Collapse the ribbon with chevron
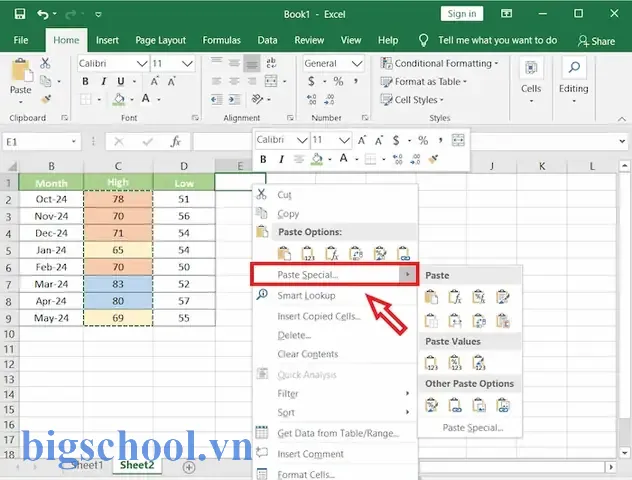 pos(622,118)
